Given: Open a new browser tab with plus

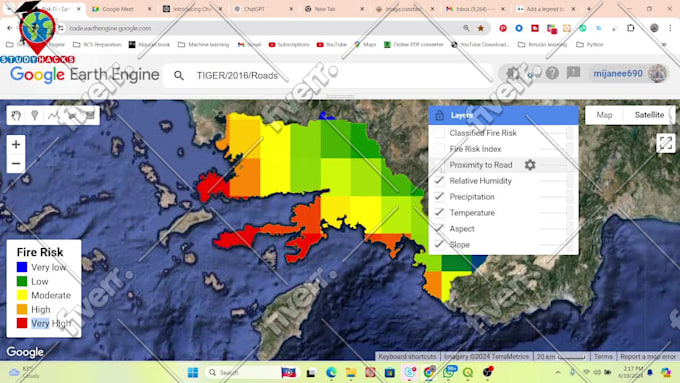Looking at the screenshot, I should (x=589, y=9).
